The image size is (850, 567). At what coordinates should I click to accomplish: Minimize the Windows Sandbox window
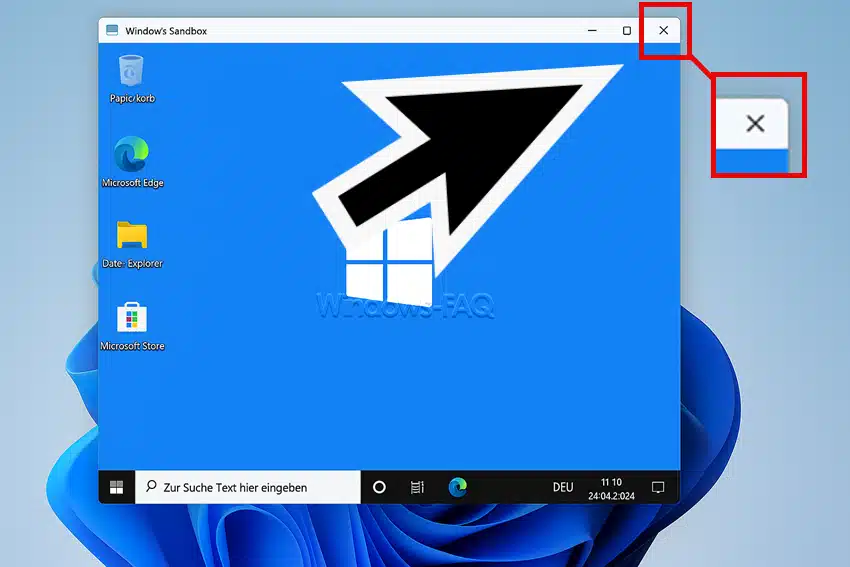pyautogui.click(x=590, y=31)
